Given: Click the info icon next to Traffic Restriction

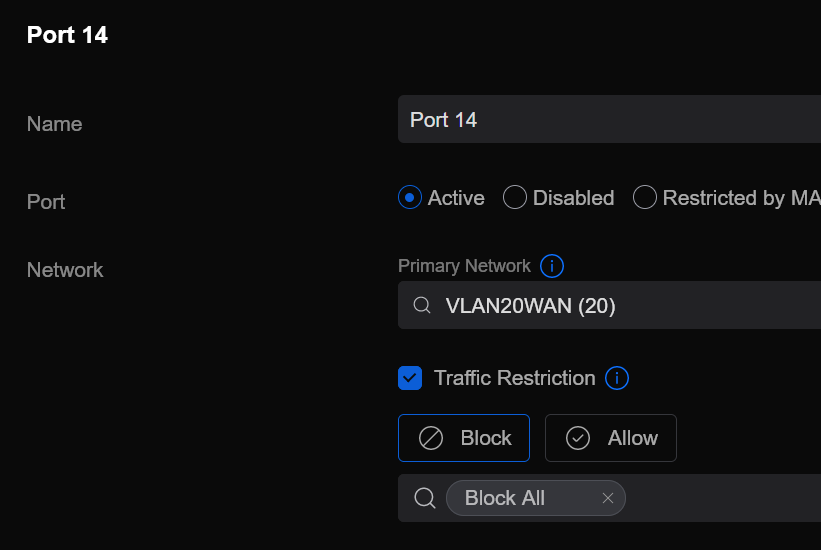Looking at the screenshot, I should click(618, 378).
